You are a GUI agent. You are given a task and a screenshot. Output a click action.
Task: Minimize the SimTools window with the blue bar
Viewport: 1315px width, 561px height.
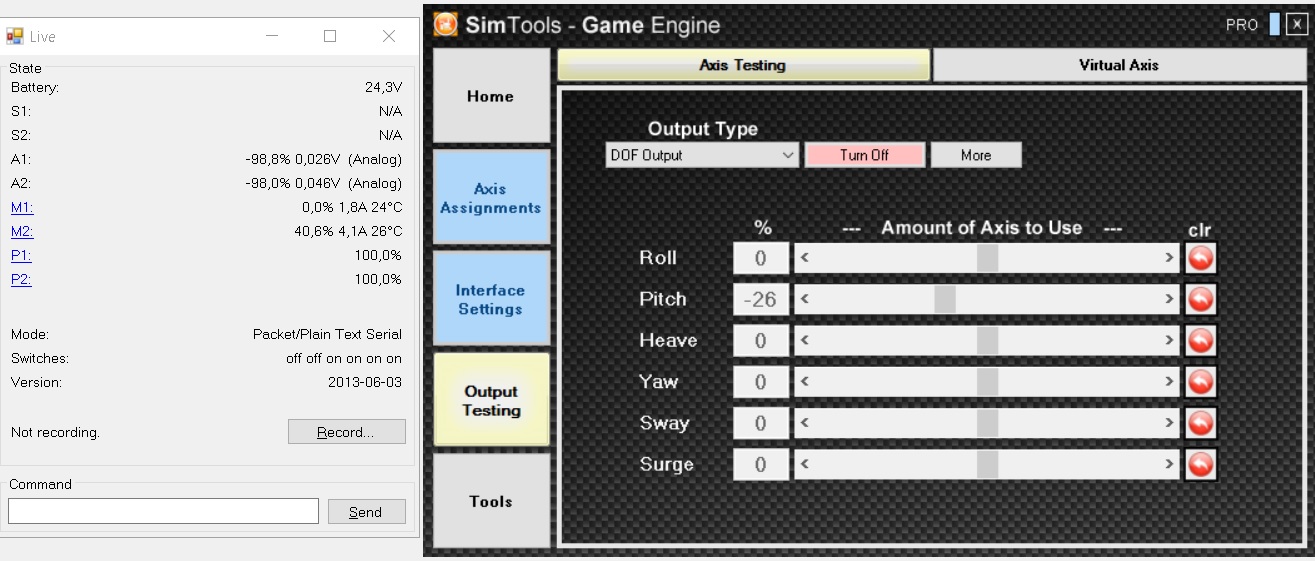[x=1274, y=25]
